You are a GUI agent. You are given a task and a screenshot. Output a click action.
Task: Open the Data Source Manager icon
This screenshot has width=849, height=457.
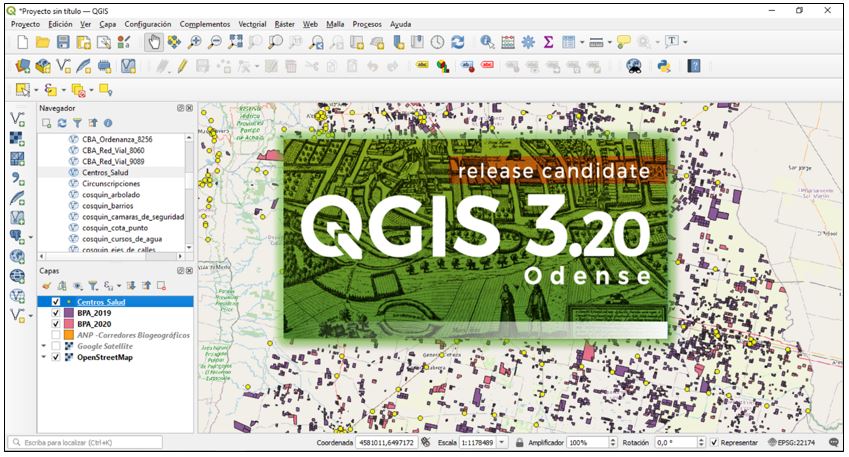click(23, 66)
